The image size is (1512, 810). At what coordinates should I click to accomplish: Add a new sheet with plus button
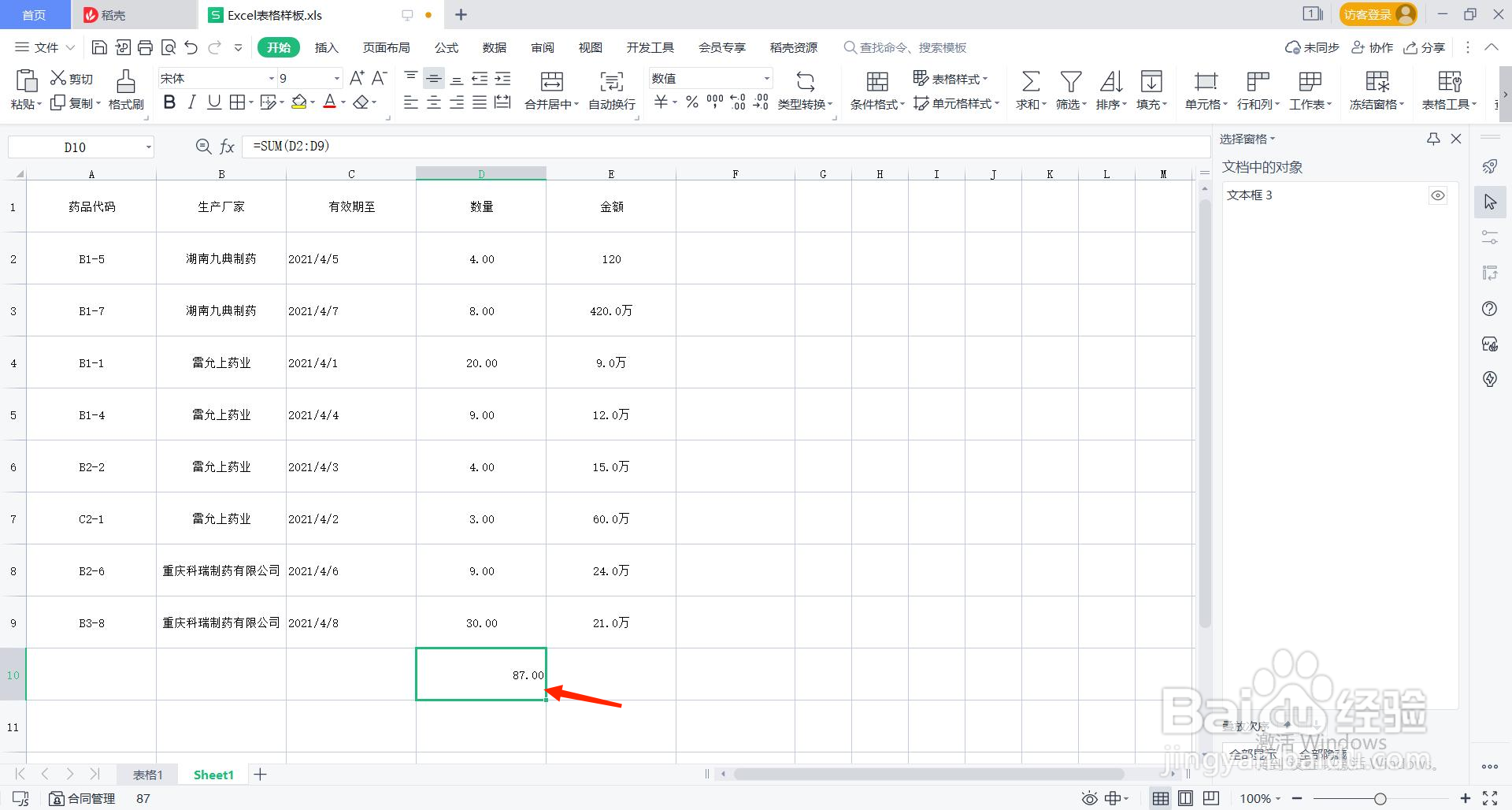pyautogui.click(x=260, y=775)
